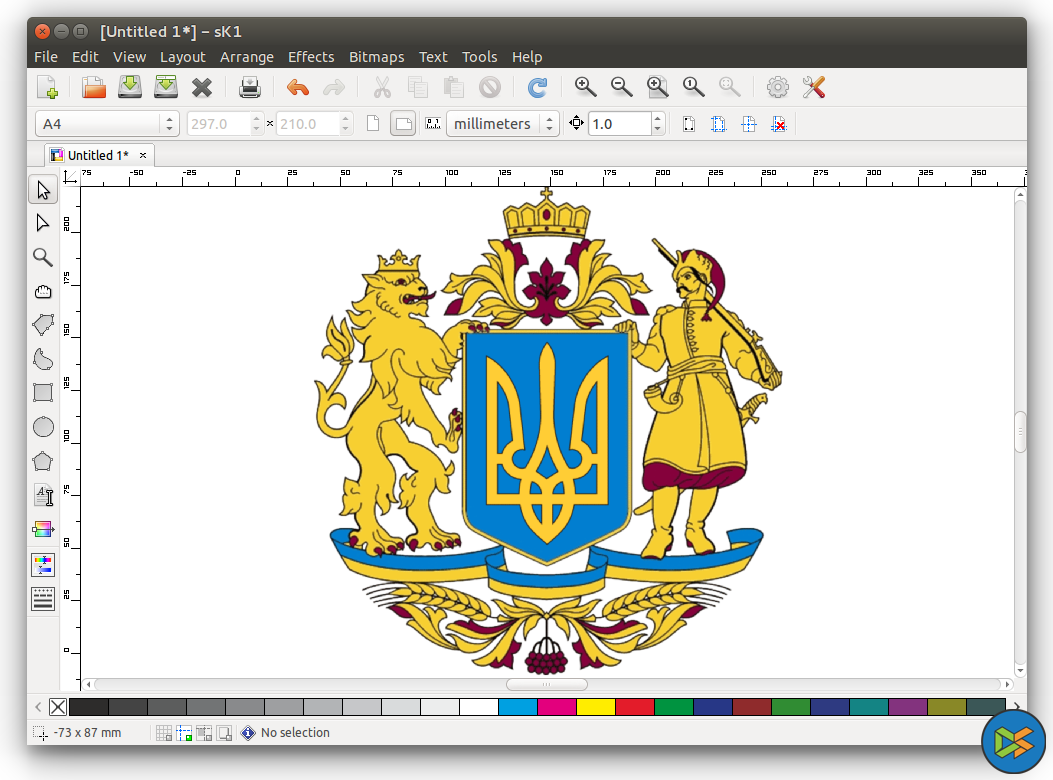
Task: Switch to the Untitled 1* document tab
Action: 98,155
